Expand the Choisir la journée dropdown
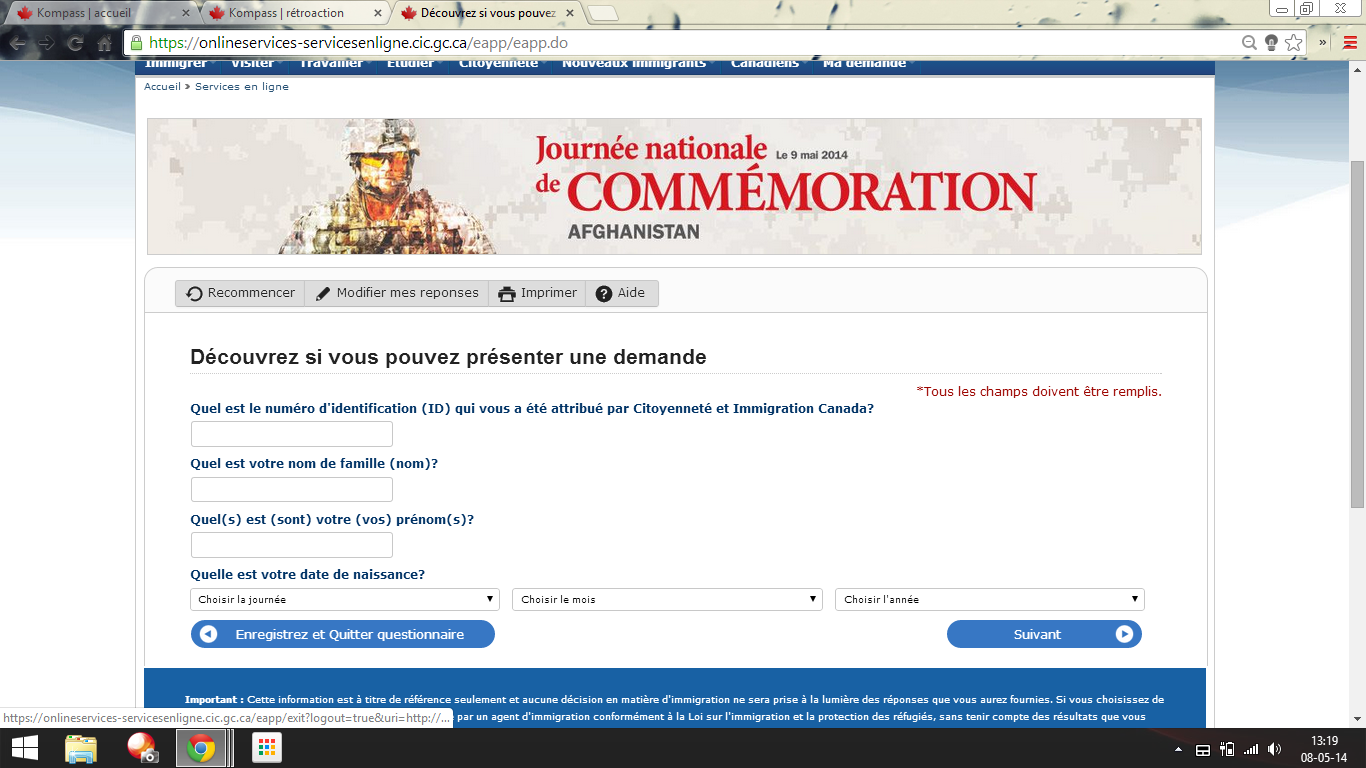The height and width of the screenshot is (768, 1366). click(x=344, y=599)
